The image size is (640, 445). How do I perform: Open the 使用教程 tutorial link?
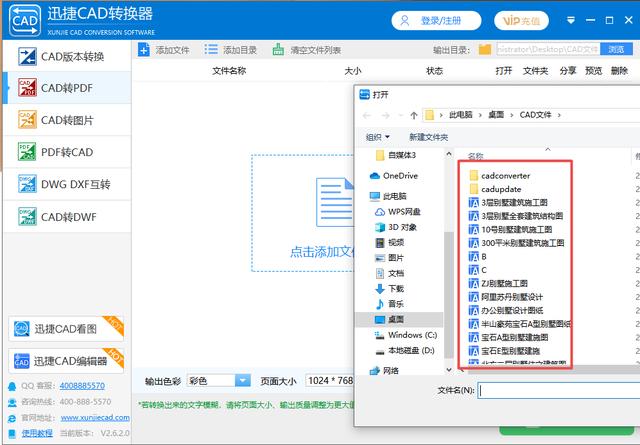point(37,433)
